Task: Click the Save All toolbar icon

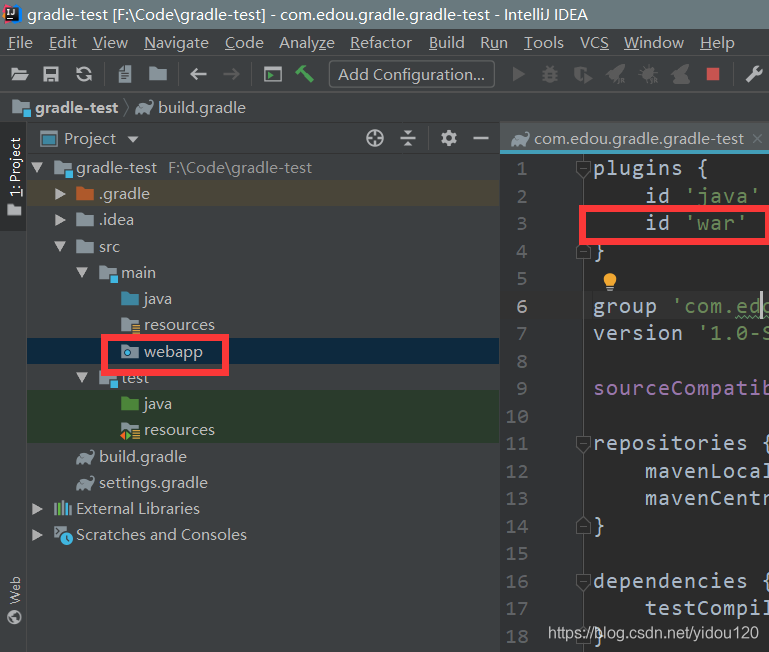Action: [51, 75]
